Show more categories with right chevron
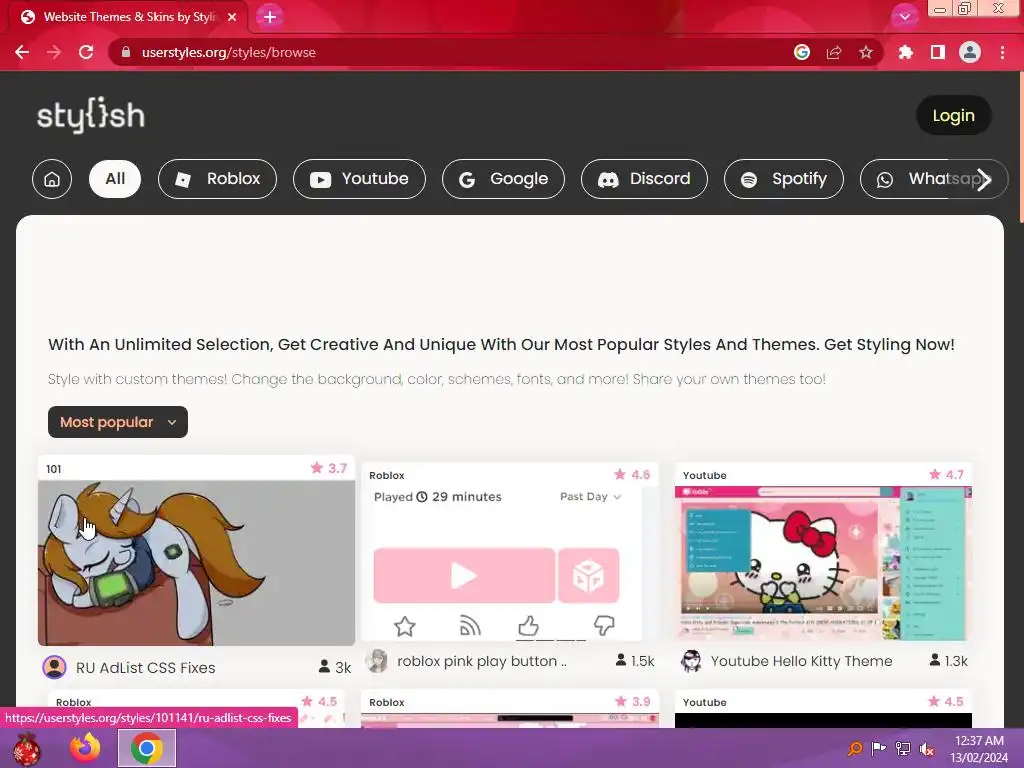This screenshot has width=1024, height=768. pos(984,180)
